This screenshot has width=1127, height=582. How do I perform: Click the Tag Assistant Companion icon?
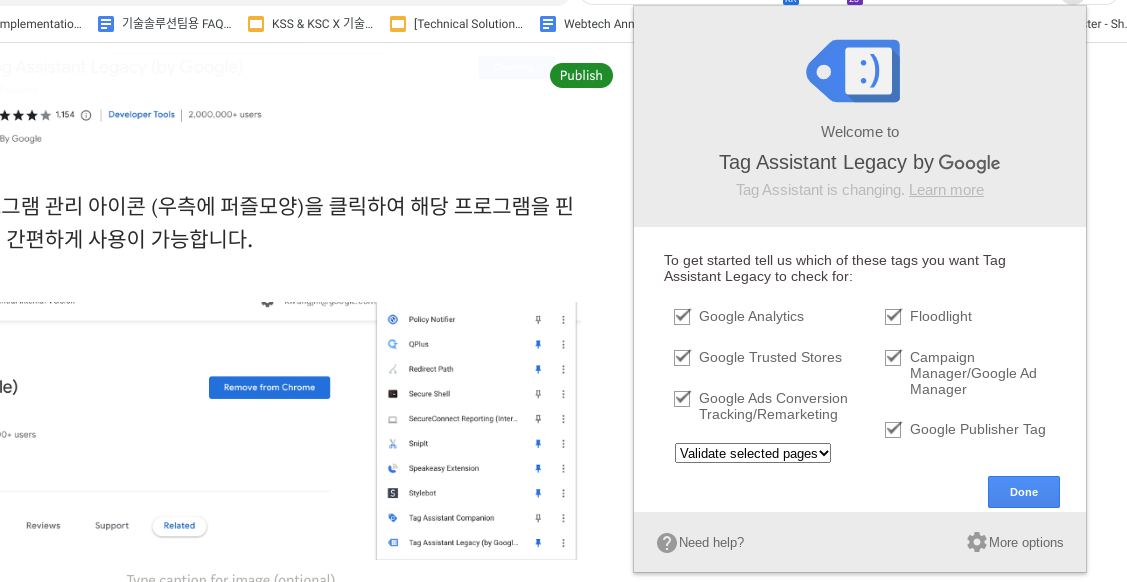click(x=392, y=518)
